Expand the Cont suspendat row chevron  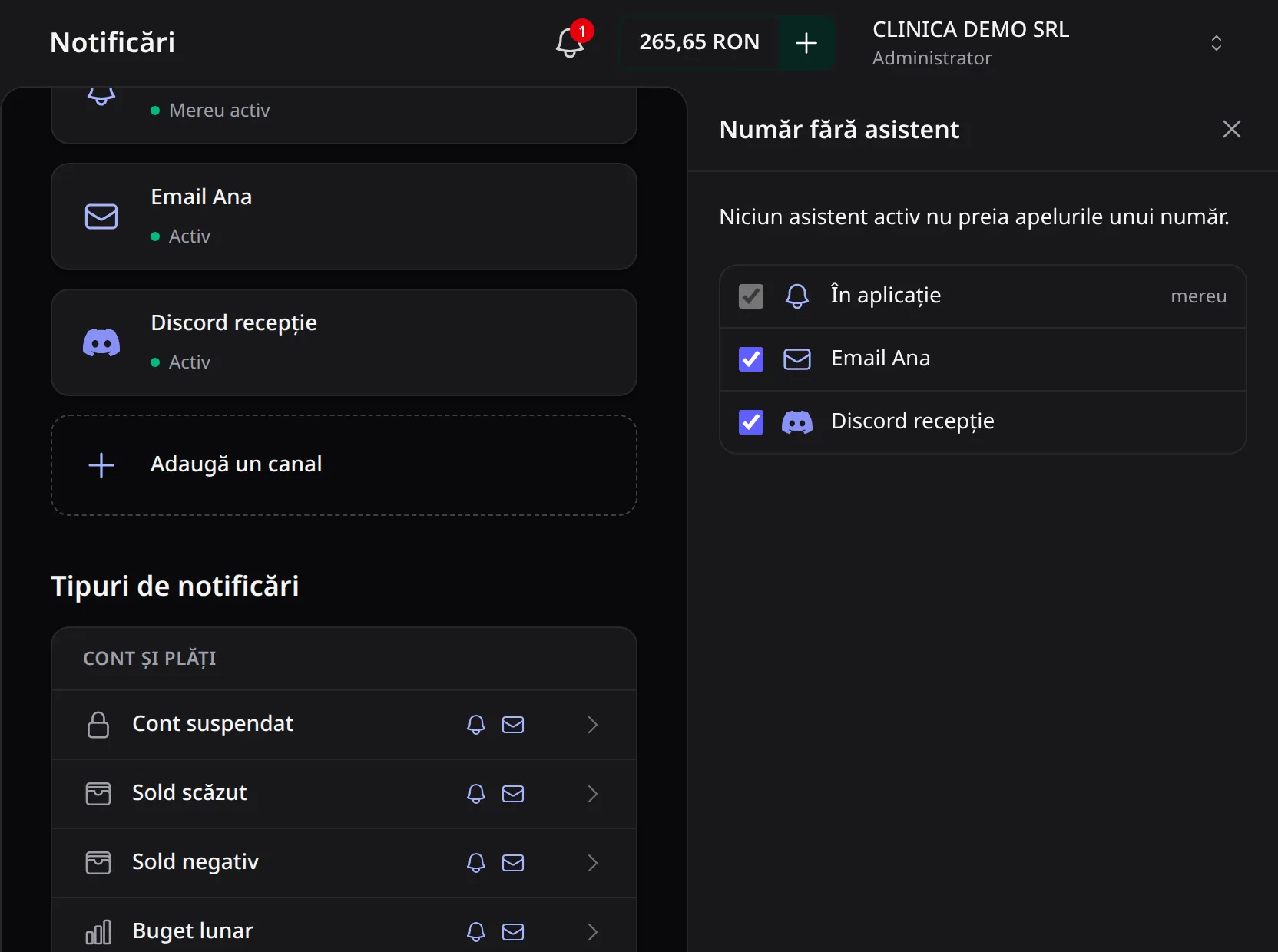592,725
